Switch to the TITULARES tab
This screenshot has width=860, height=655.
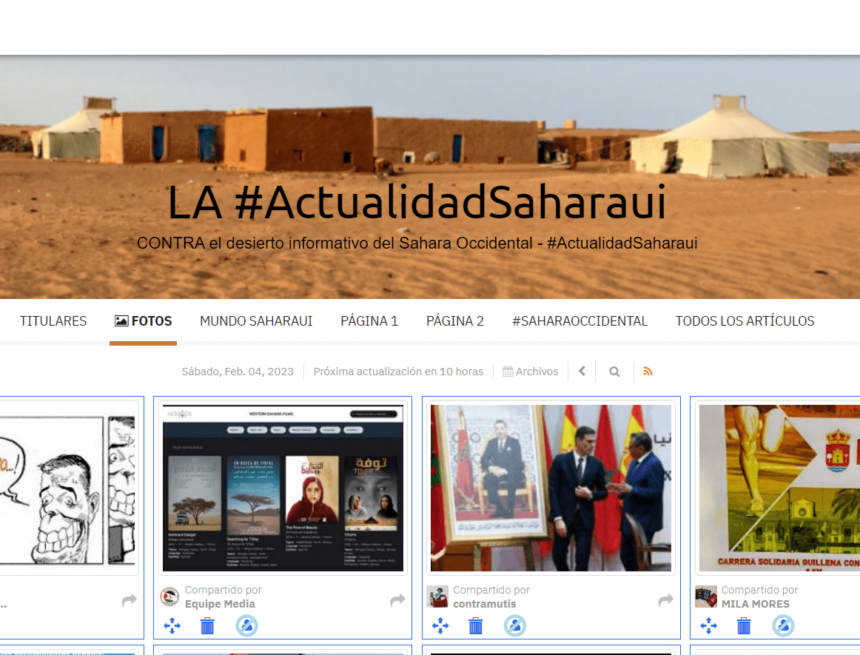click(53, 321)
